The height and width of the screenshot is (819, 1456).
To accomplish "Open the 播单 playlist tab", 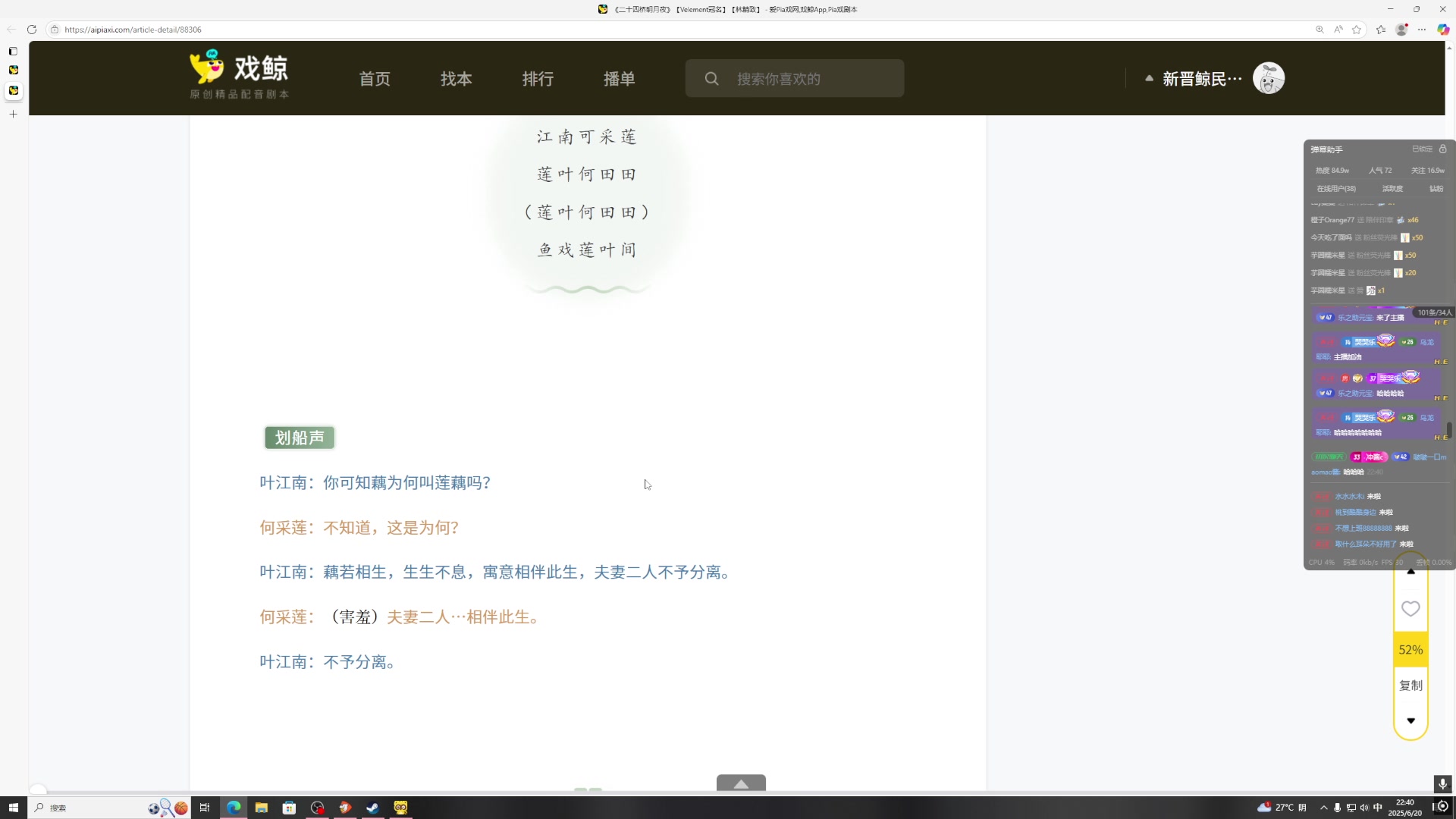I will [620, 79].
